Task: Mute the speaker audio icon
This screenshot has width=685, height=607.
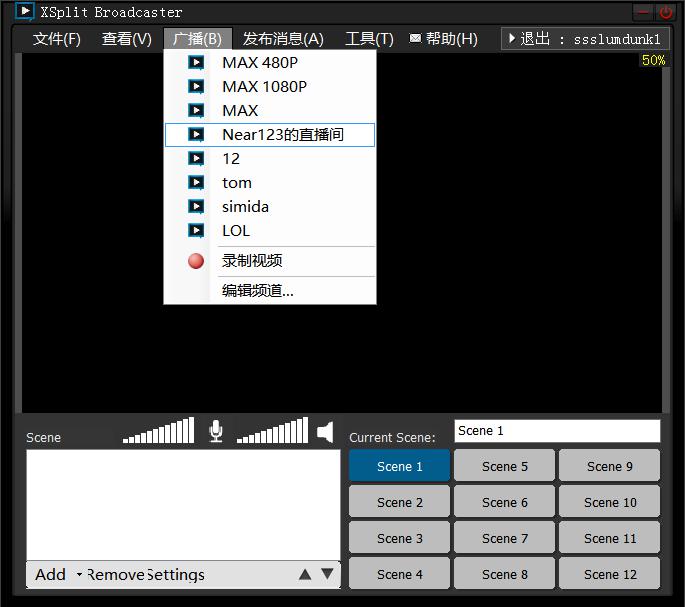Action: click(x=325, y=431)
